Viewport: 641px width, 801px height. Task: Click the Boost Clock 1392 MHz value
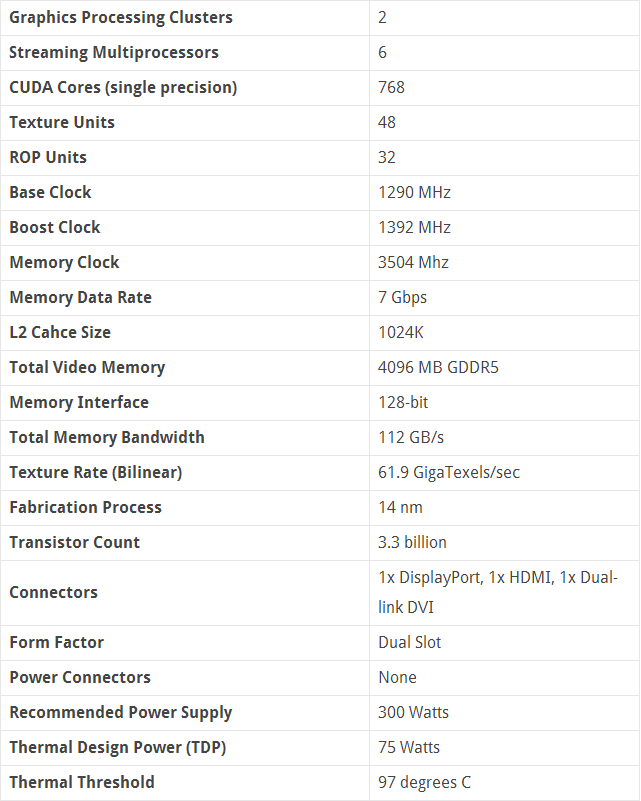click(x=414, y=227)
